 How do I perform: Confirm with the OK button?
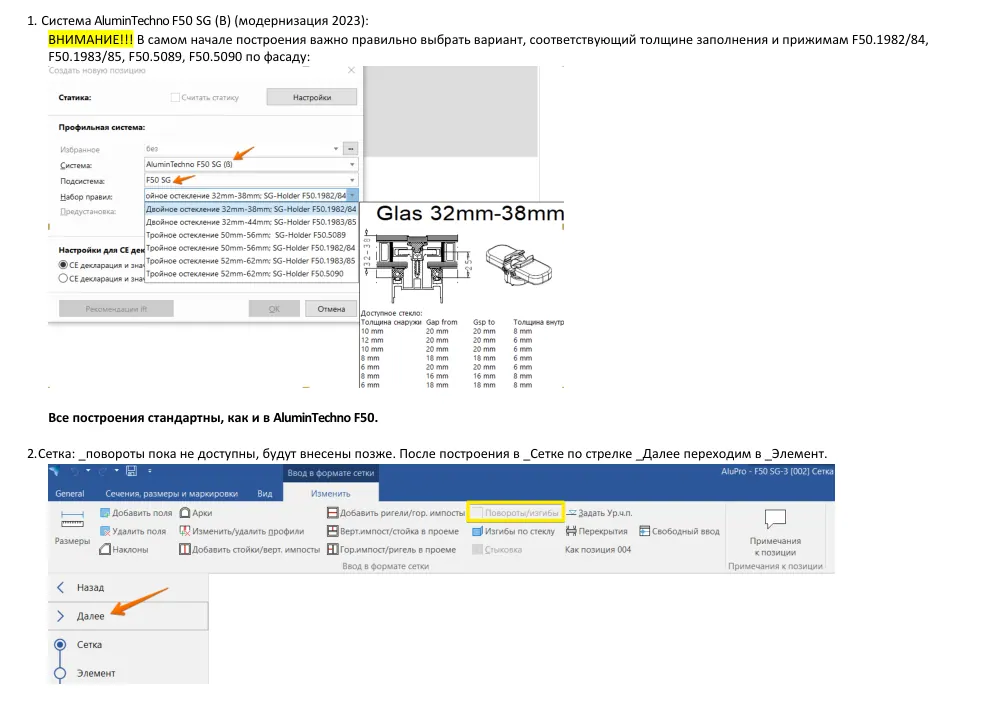274,309
